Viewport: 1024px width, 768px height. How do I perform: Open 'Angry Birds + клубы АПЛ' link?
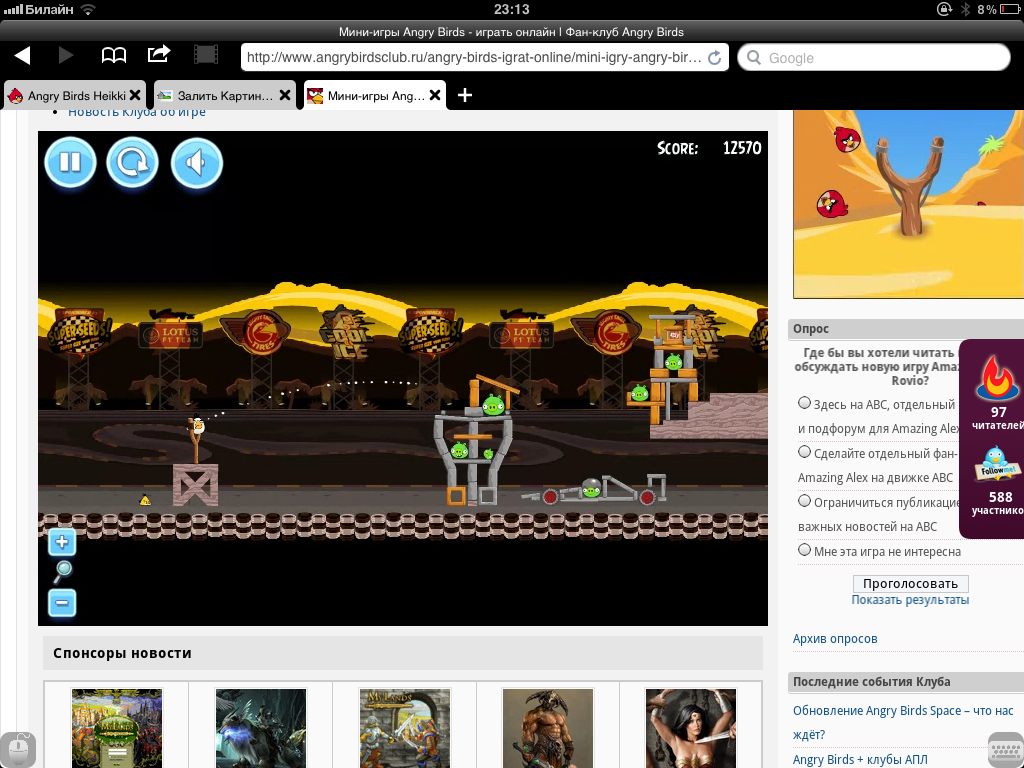[x=859, y=760]
